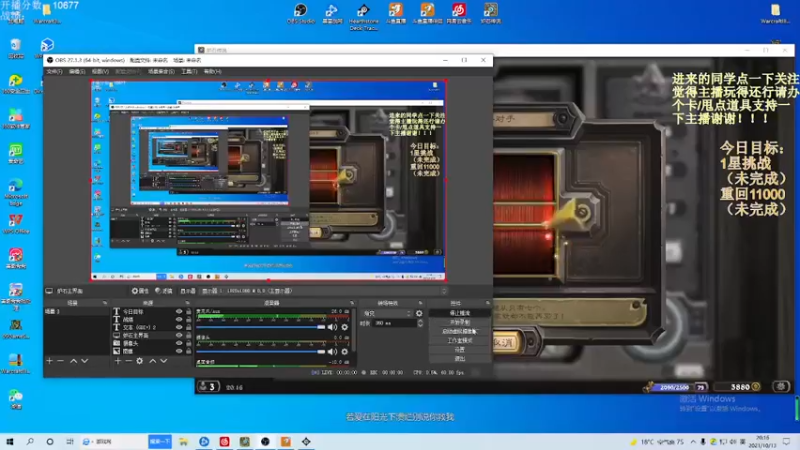The image size is (800, 450).
Task: Pop out the 转场特效 dock panel
Action: click(x=421, y=303)
